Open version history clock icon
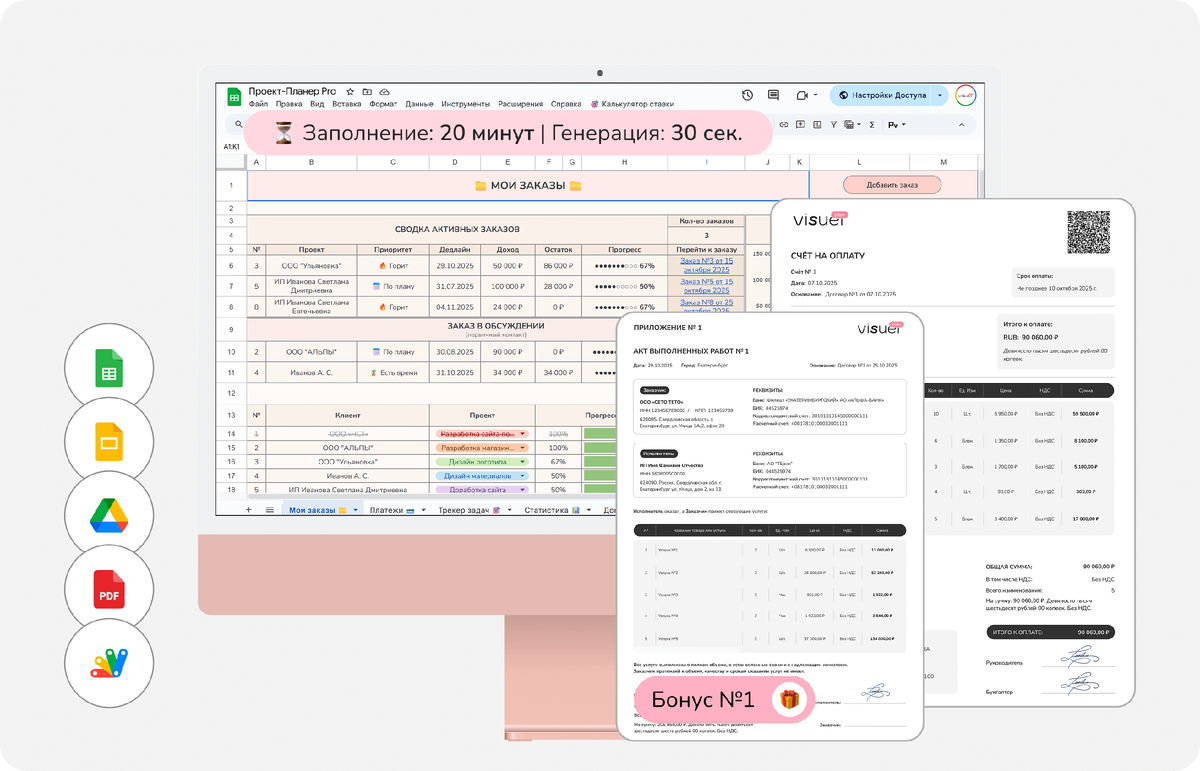Screen dimensions: 1200x771 (x=747, y=95)
